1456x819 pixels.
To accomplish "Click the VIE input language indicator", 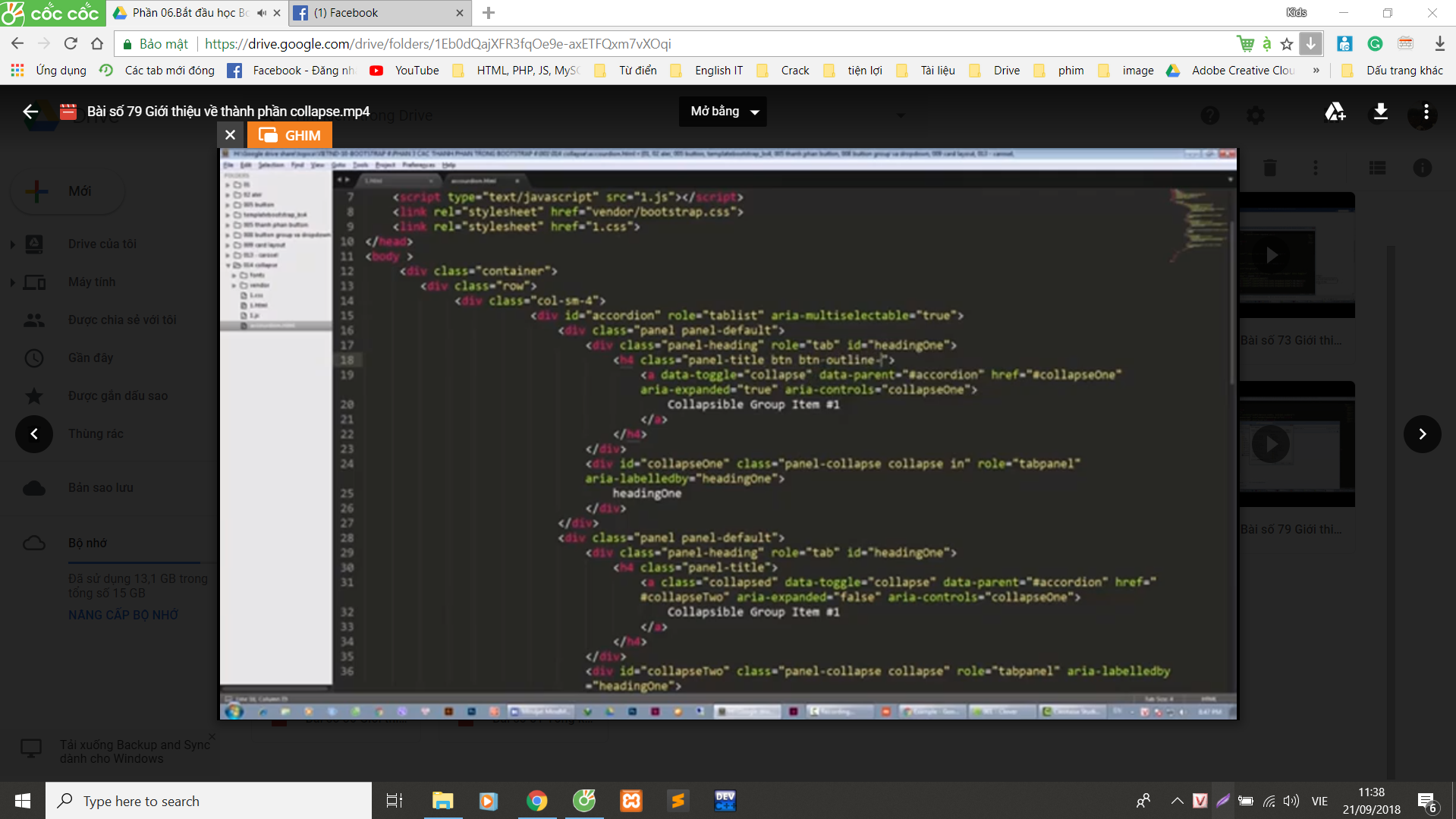I will (x=1319, y=801).
